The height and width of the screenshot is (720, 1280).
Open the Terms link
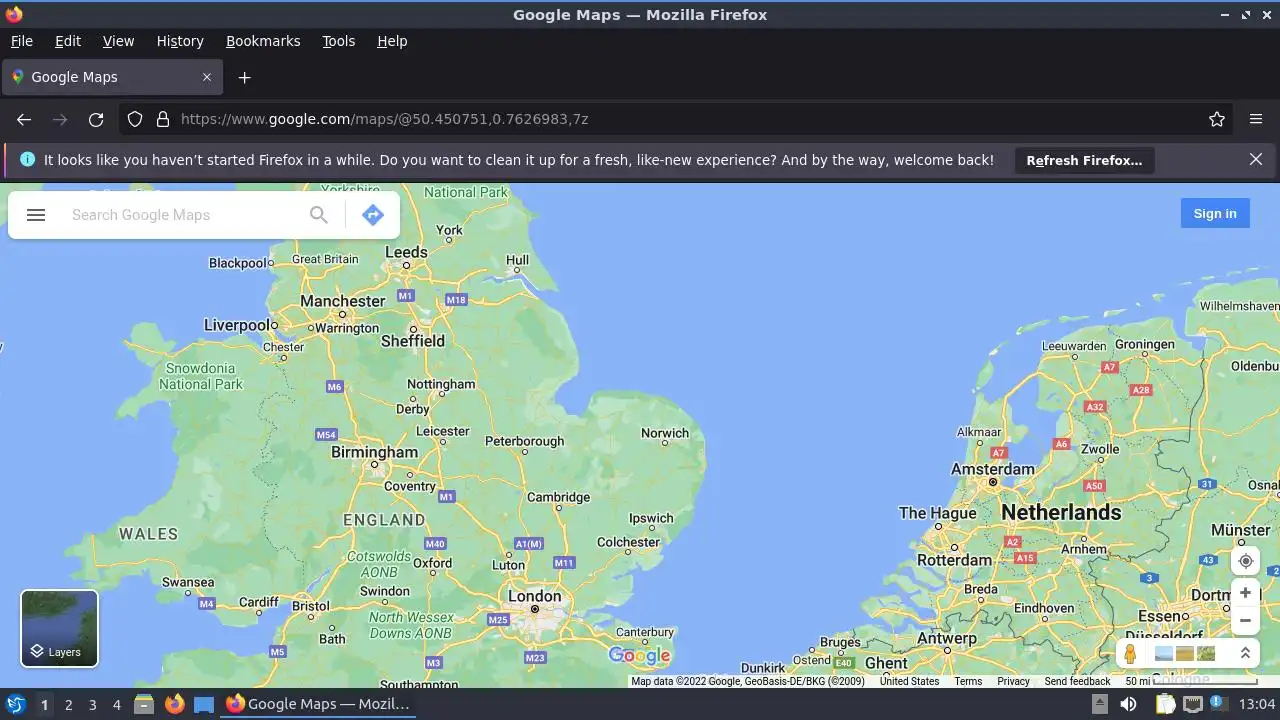click(x=968, y=681)
